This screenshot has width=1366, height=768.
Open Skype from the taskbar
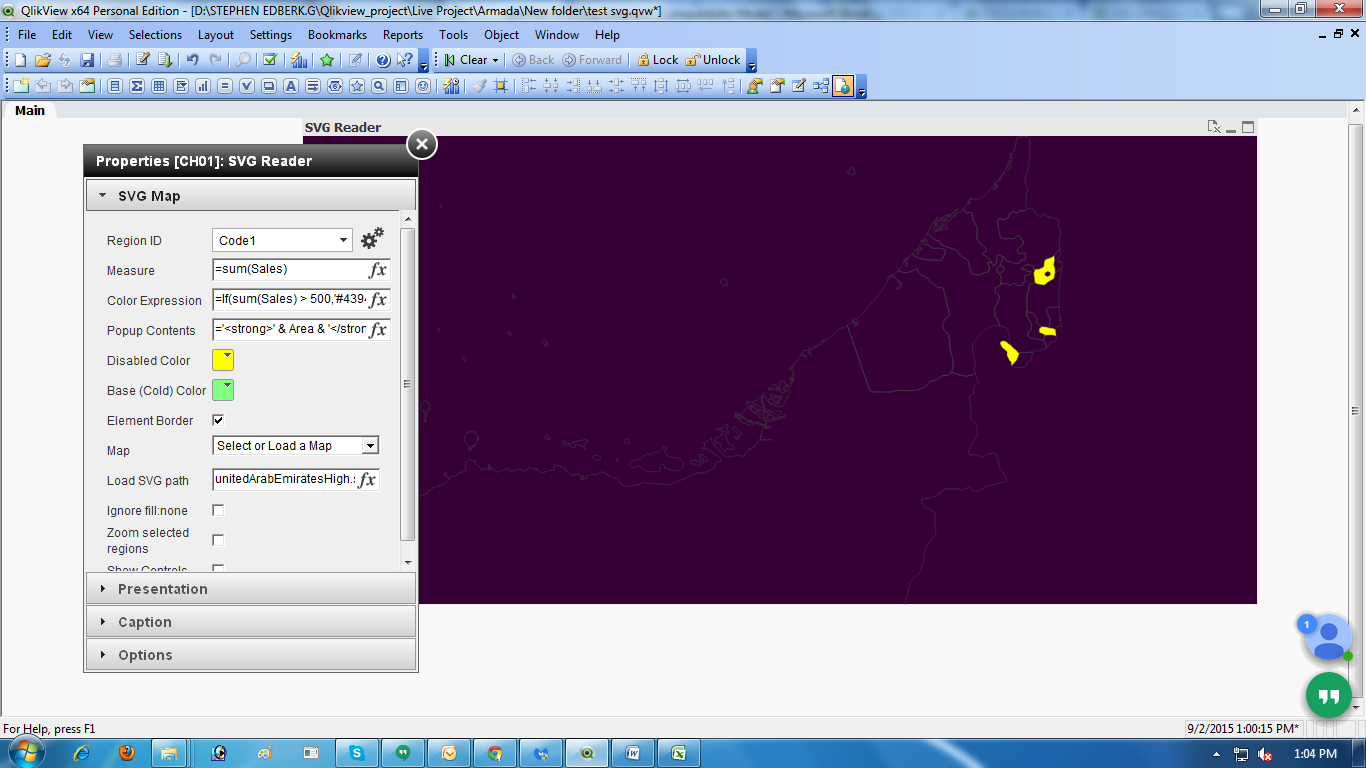pyautogui.click(x=357, y=753)
